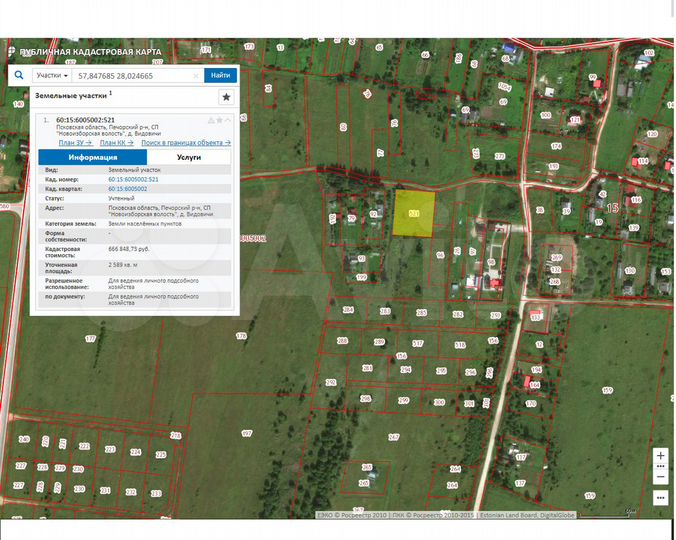The width and height of the screenshot is (676, 540).
Task: Clear the search field with the X icon
Action: tap(196, 75)
